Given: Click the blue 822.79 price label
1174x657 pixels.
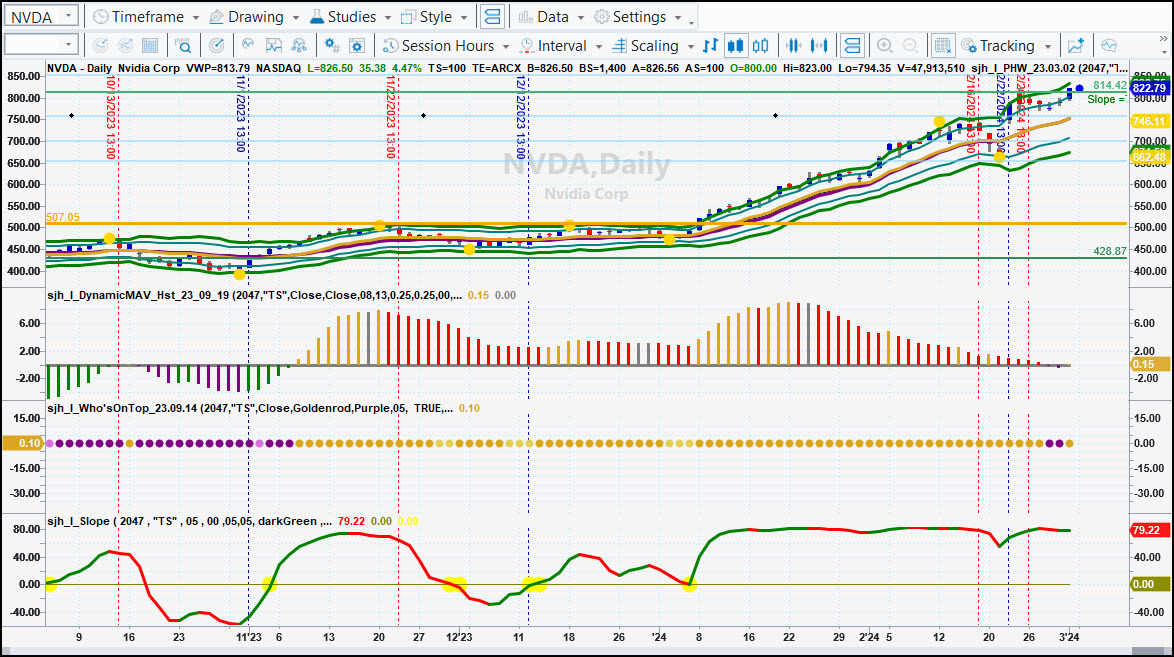Looking at the screenshot, I should [x=1149, y=88].
